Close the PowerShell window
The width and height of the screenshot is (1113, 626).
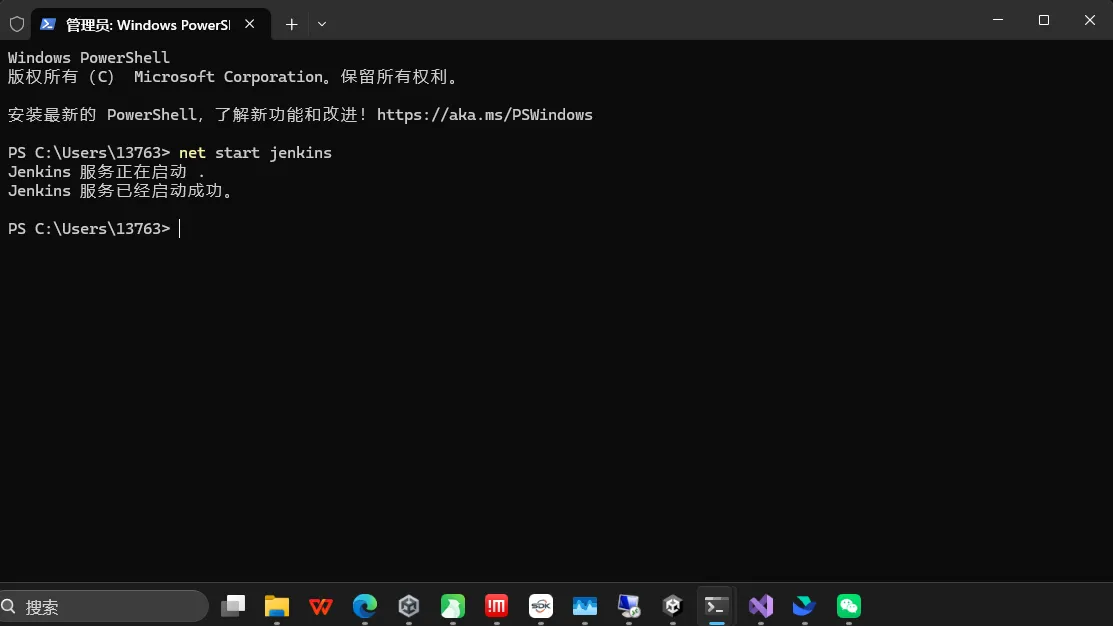point(1090,20)
